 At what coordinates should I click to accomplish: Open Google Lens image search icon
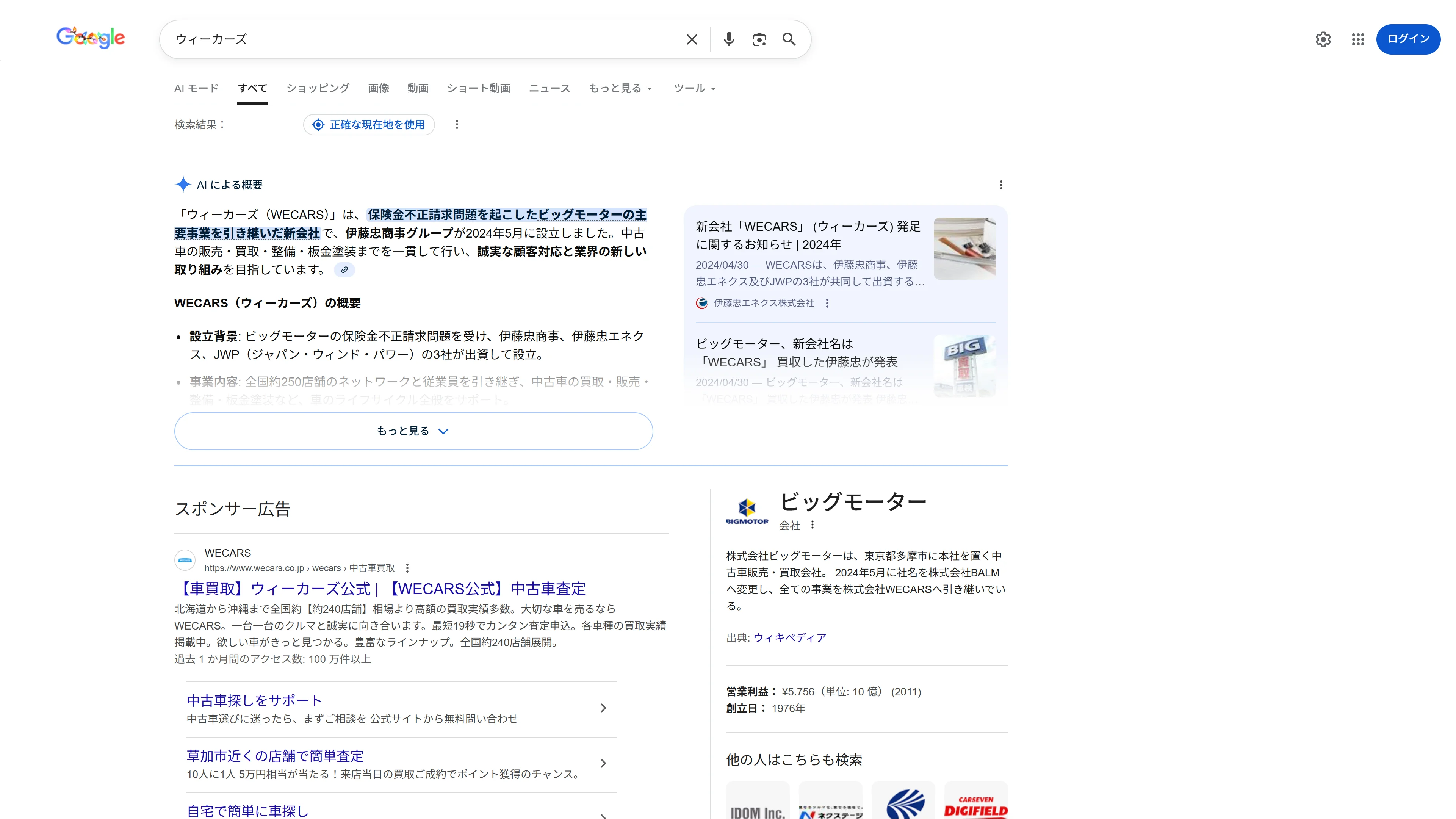[759, 39]
